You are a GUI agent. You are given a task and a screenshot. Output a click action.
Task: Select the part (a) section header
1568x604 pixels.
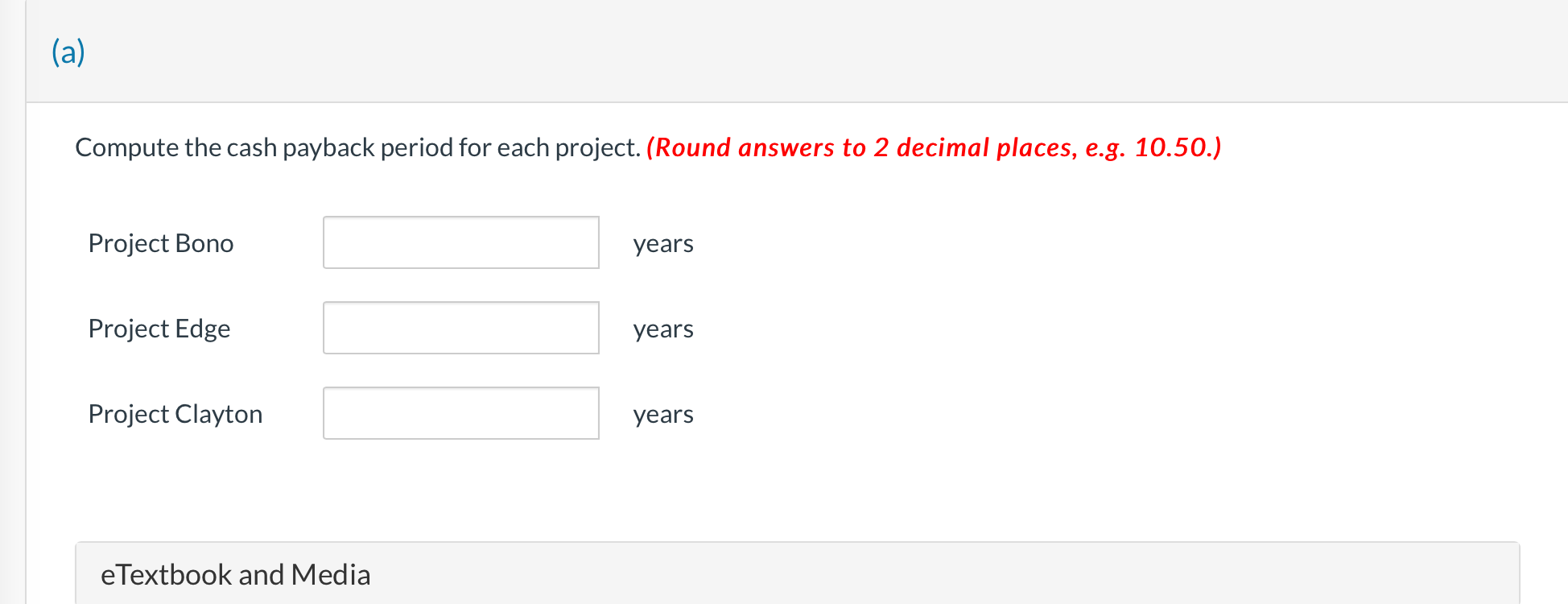pos(68,51)
